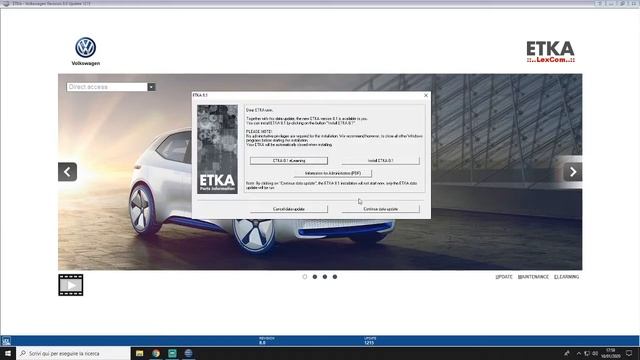Select the first carousel dot

tap(304, 277)
